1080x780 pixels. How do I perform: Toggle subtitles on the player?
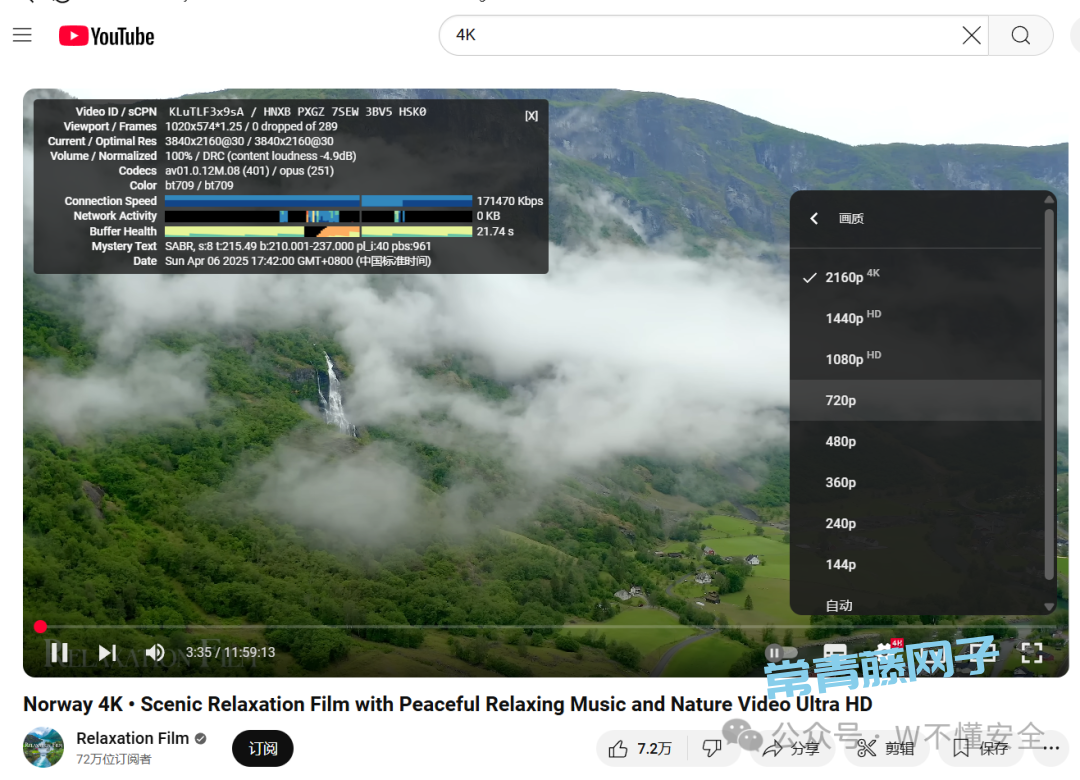[834, 653]
